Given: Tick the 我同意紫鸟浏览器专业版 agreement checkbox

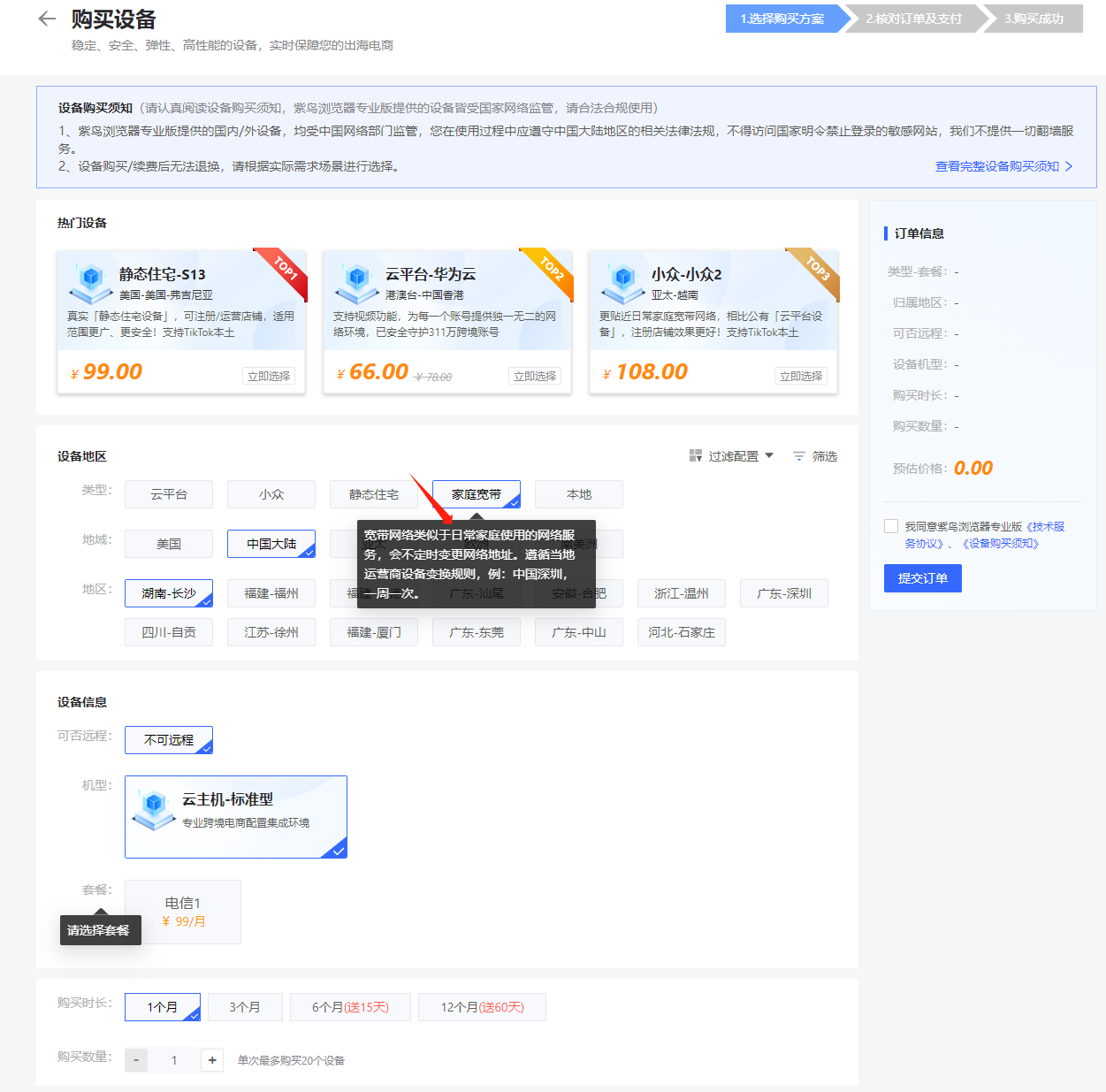Looking at the screenshot, I should 891,526.
